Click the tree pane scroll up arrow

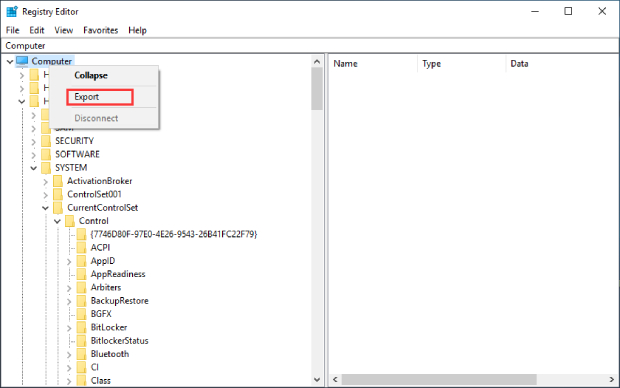[x=317, y=61]
